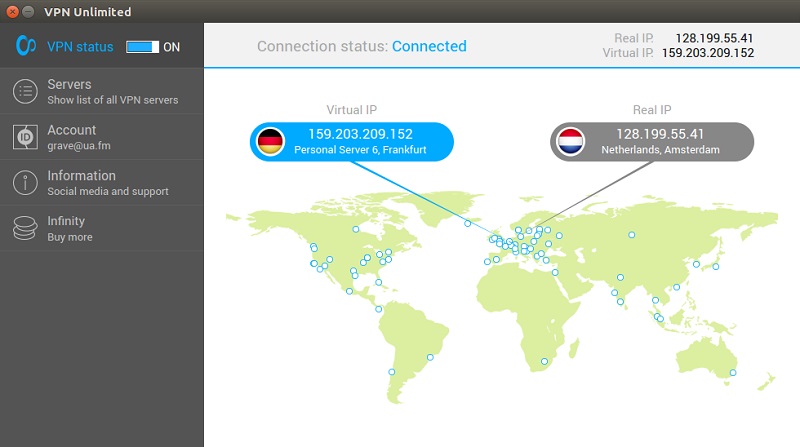Open the Infinity coins icon
Image resolution: width=800 pixels, height=447 pixels.
click(26, 228)
